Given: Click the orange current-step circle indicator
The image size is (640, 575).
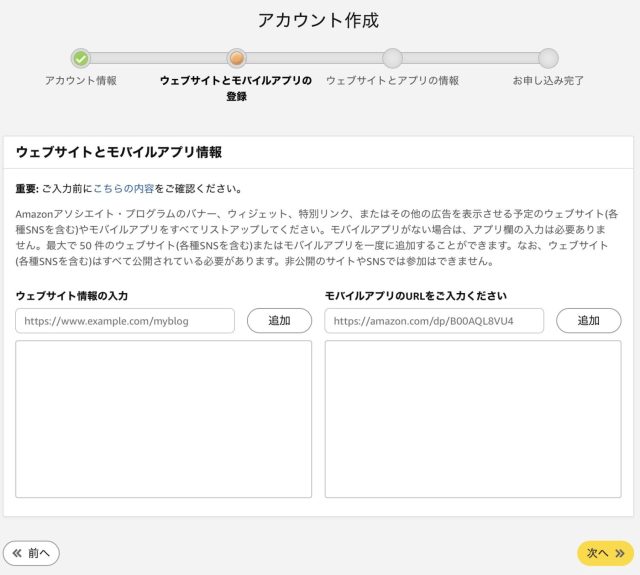Looking at the screenshot, I should [x=237, y=58].
